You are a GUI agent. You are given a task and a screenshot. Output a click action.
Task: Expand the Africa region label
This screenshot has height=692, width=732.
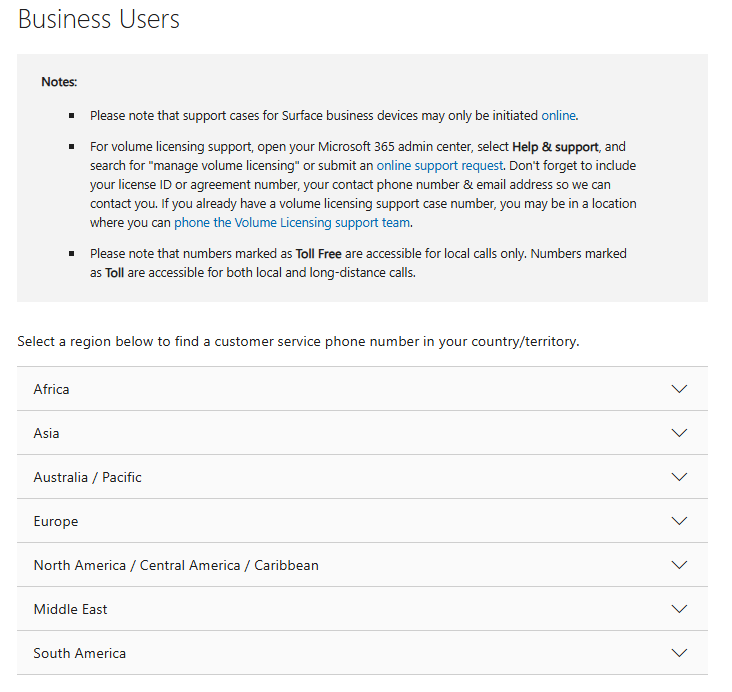[51, 389]
